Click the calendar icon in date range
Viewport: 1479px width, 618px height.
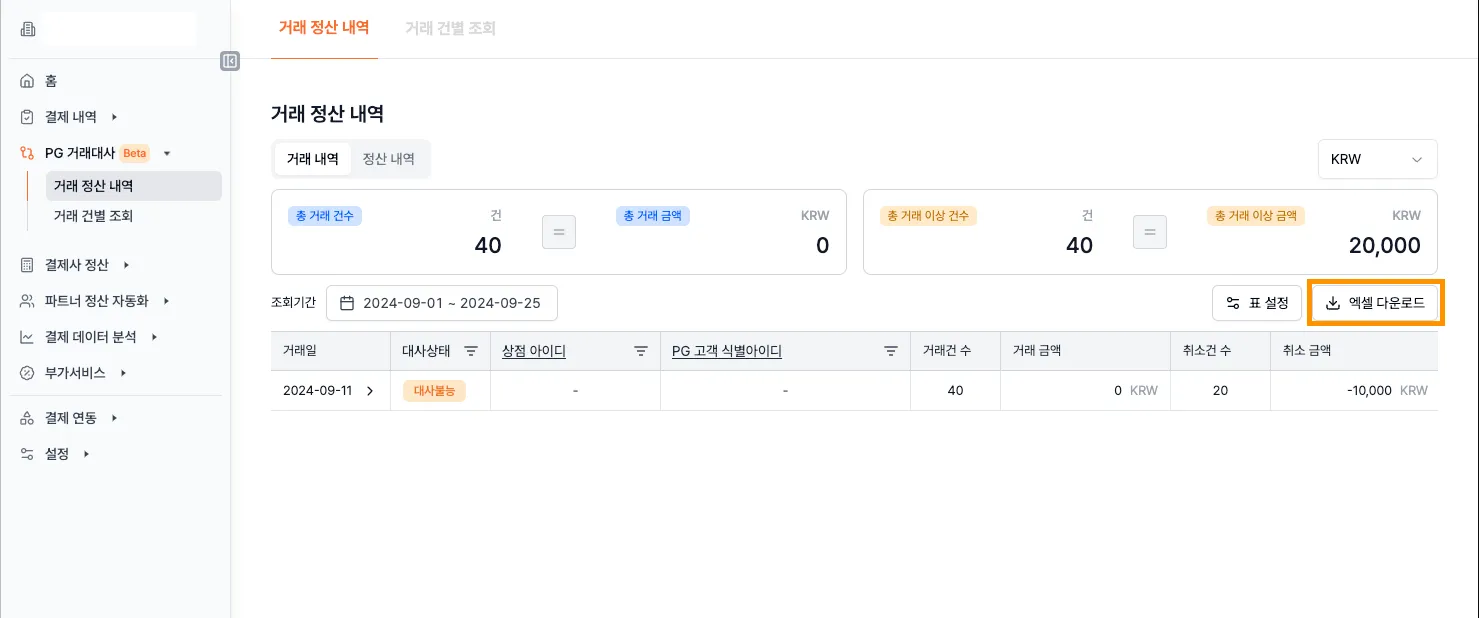click(x=347, y=303)
